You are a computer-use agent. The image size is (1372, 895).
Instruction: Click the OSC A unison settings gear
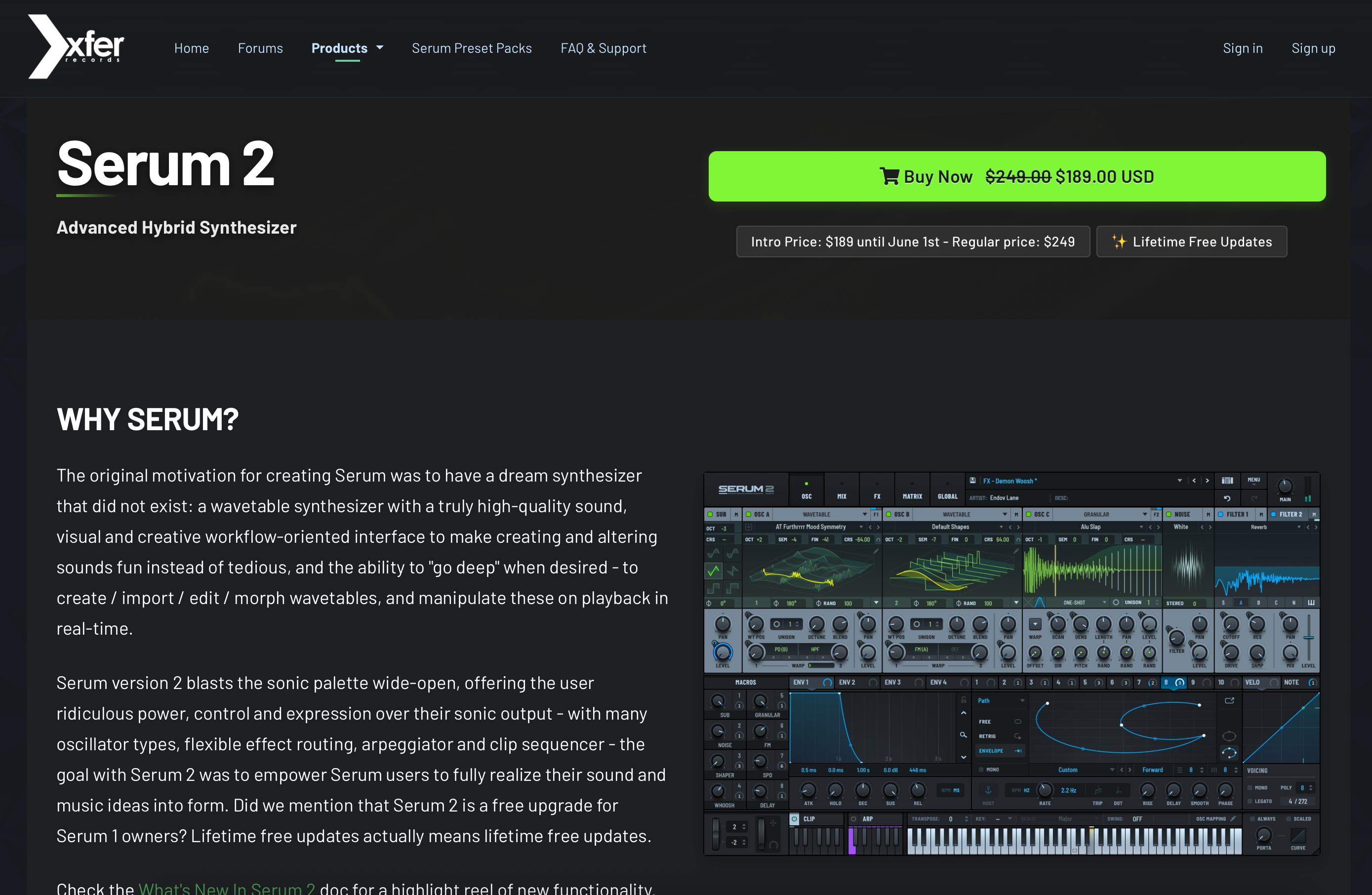click(x=777, y=624)
